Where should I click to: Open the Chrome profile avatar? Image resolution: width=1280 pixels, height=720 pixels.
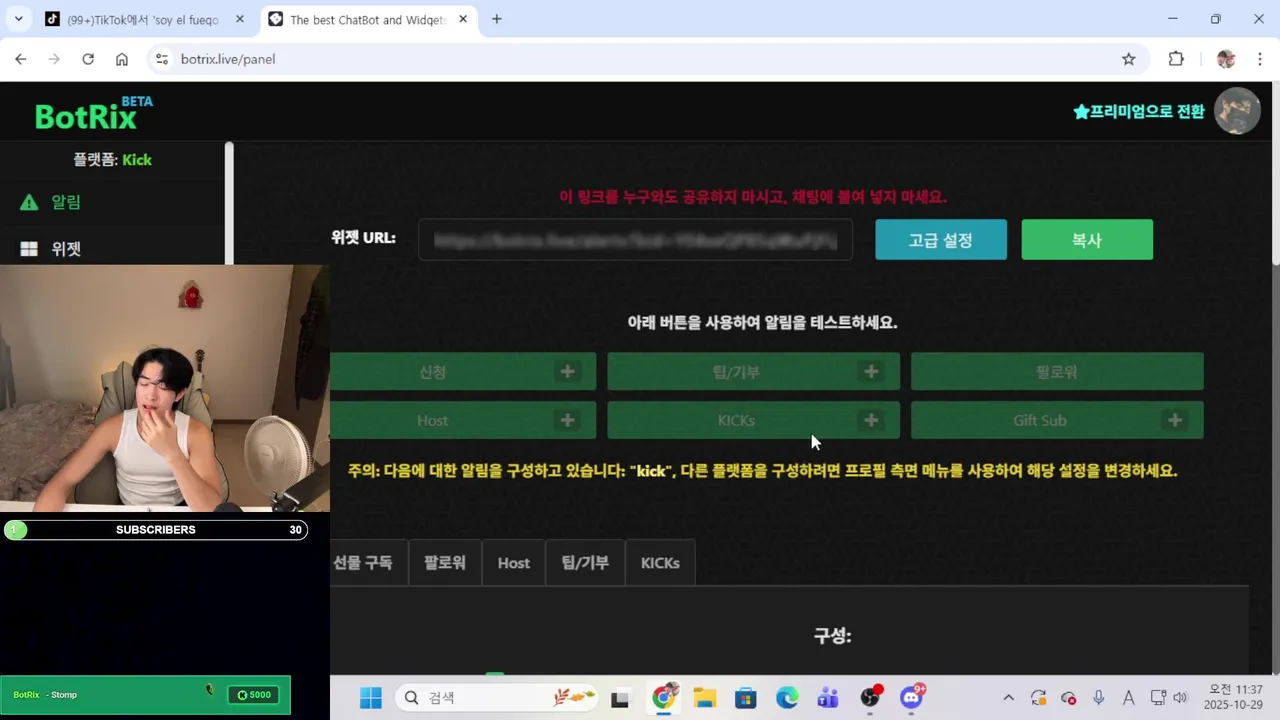coord(1226,59)
